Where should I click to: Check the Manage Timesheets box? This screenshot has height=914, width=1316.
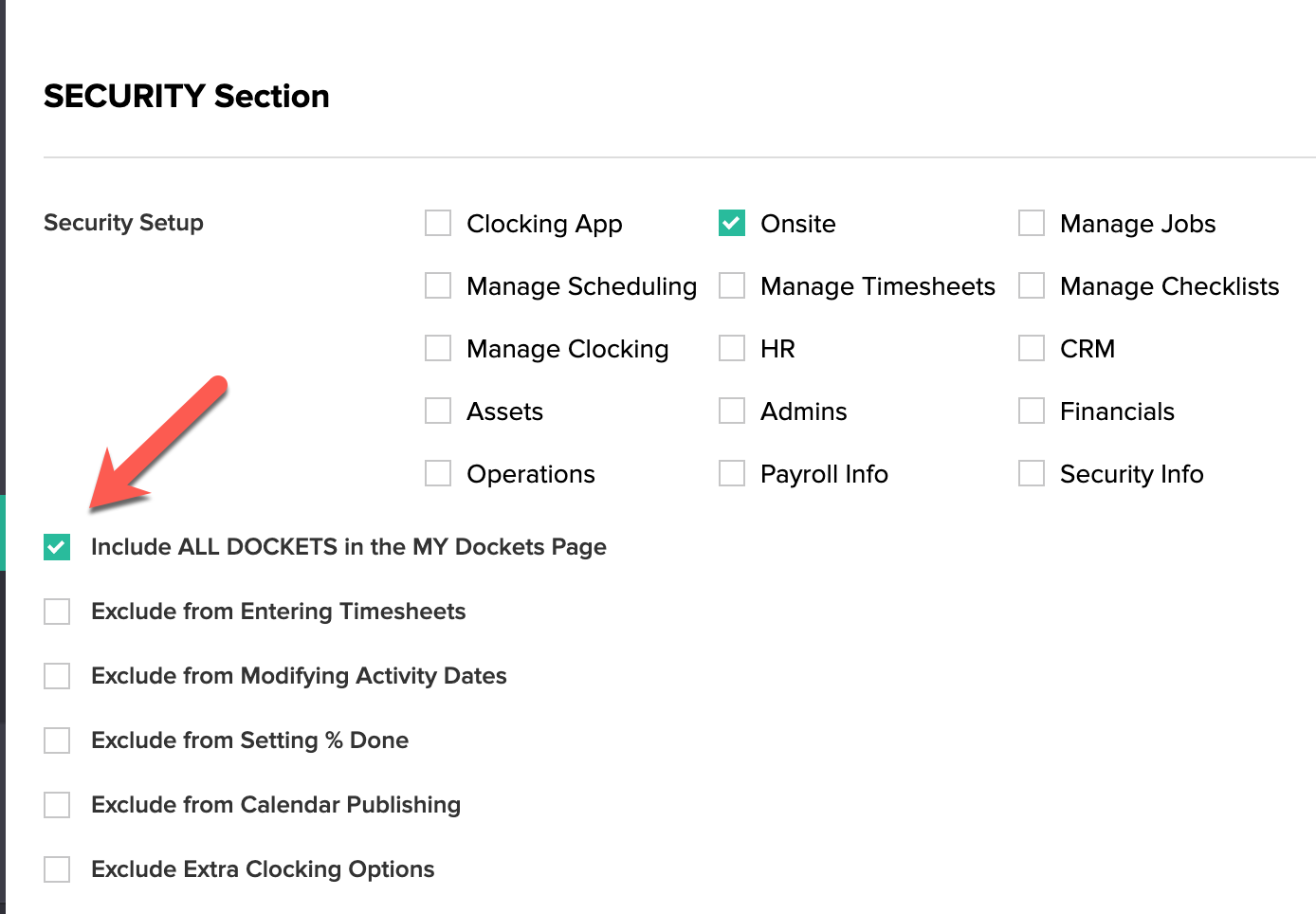click(x=732, y=285)
